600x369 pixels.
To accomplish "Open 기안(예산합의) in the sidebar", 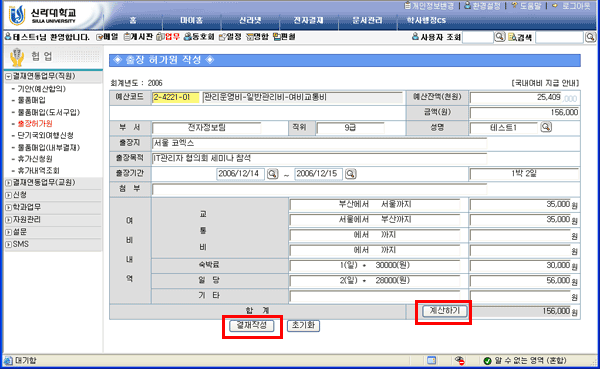I will pyautogui.click(x=41, y=88).
